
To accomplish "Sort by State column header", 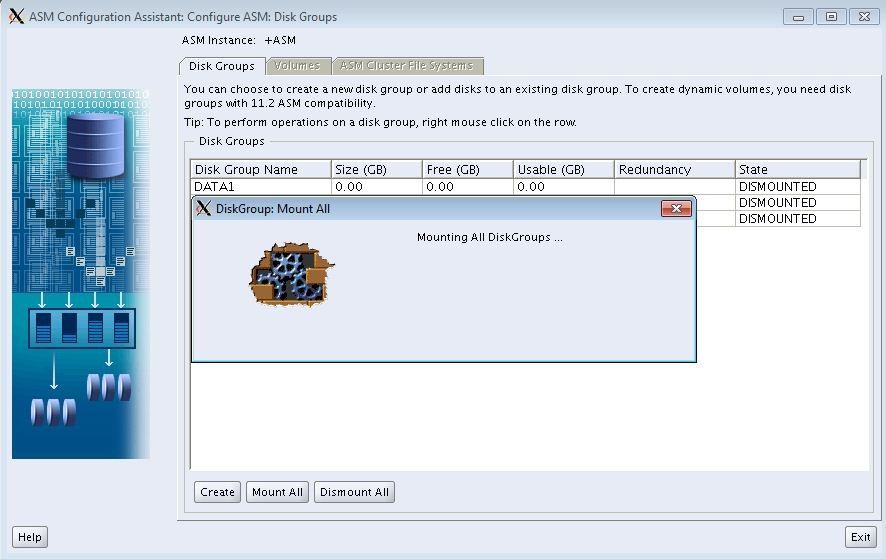I will tap(798, 170).
